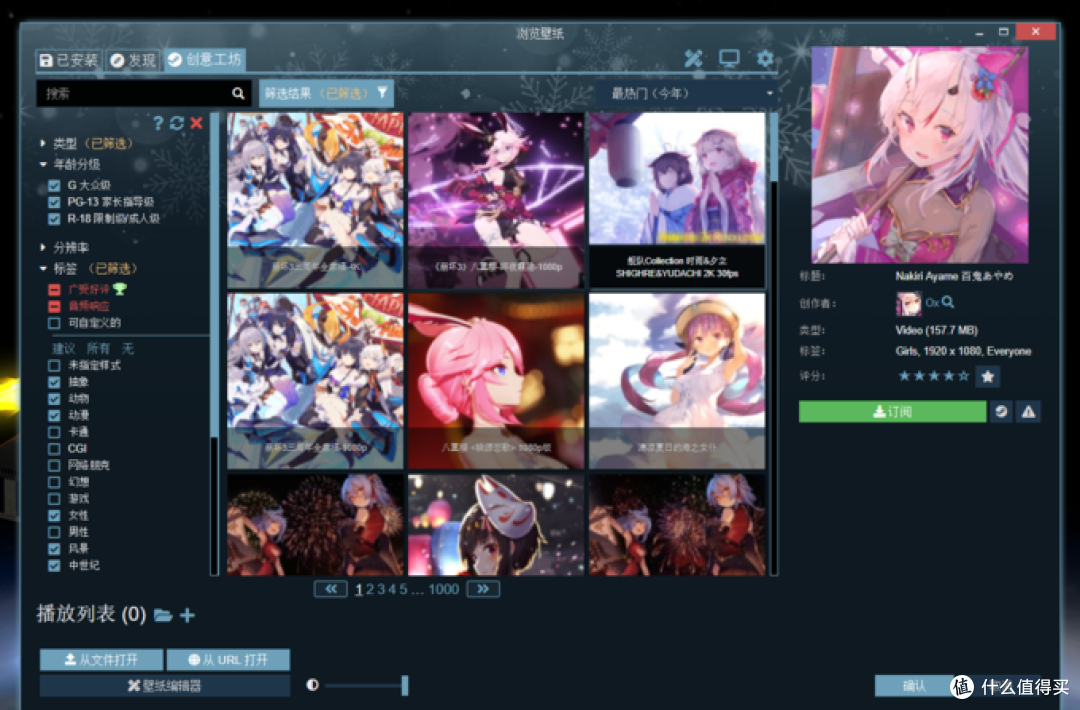This screenshot has height=710, width=1080.
Task: Add a playlist with the plus icon
Action: [x=187, y=615]
